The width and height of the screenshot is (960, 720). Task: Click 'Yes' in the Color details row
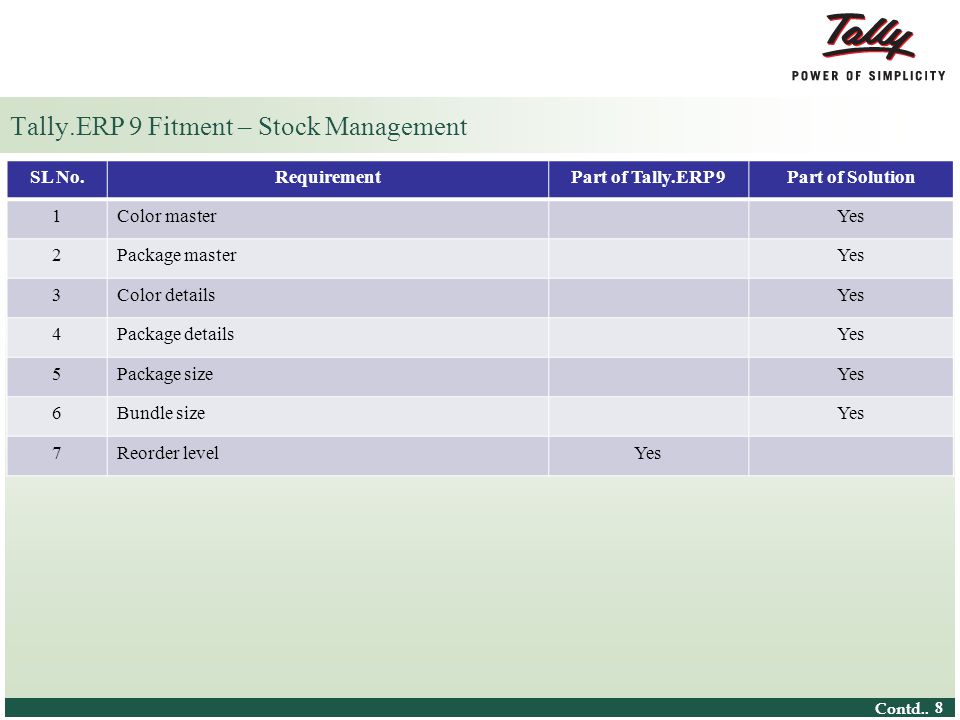[850, 295]
